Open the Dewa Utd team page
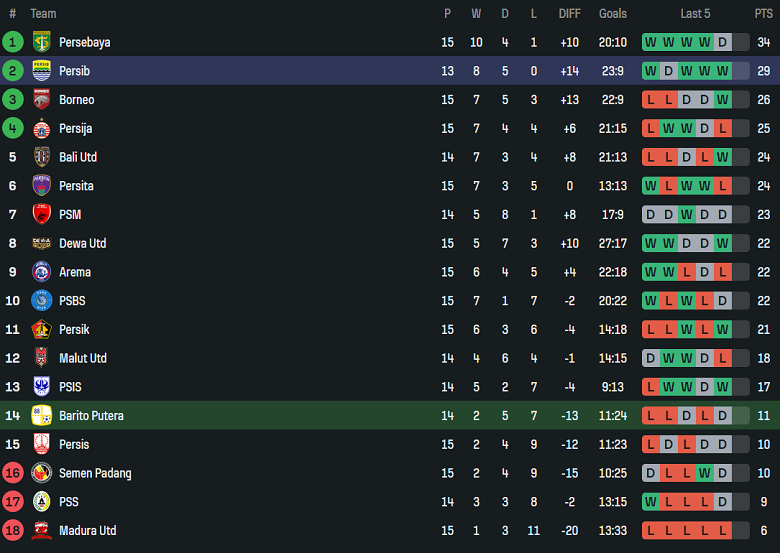Screen dimensions: 780x553 82,243
